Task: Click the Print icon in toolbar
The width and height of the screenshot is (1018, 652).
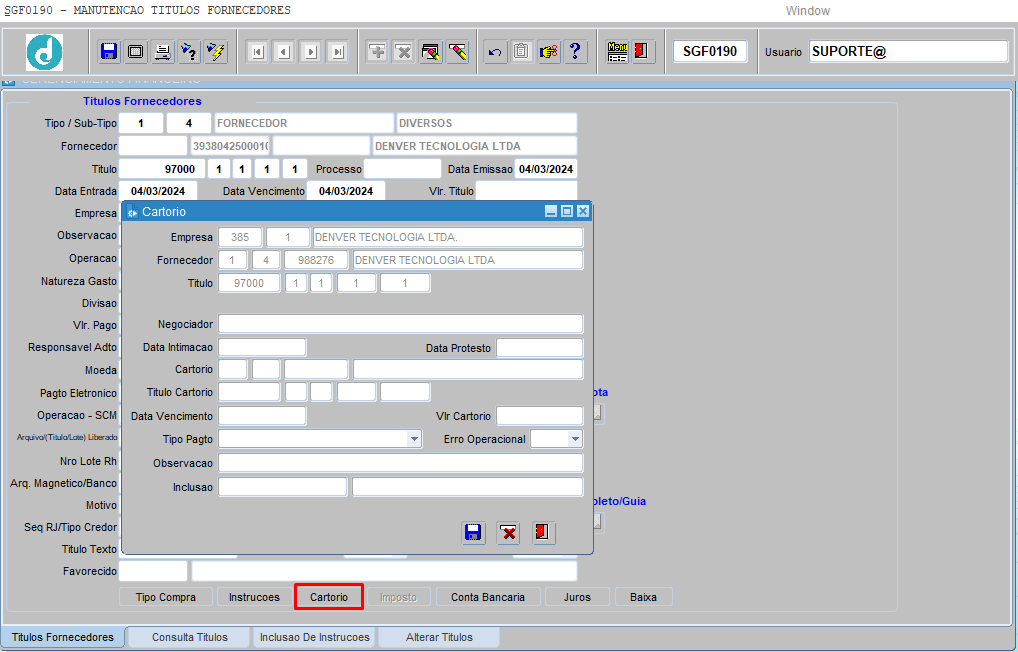Action: point(162,51)
